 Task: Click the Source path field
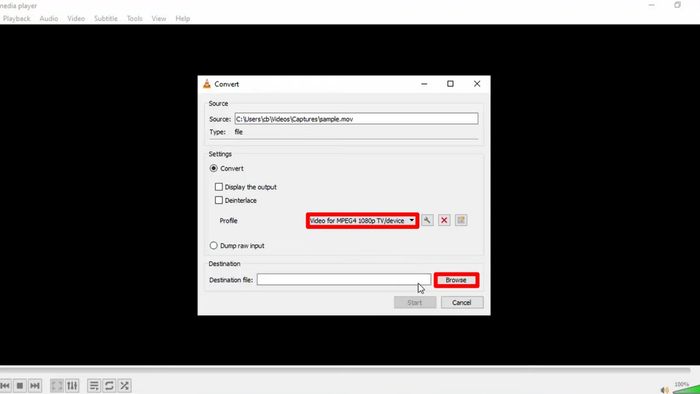tap(356, 119)
